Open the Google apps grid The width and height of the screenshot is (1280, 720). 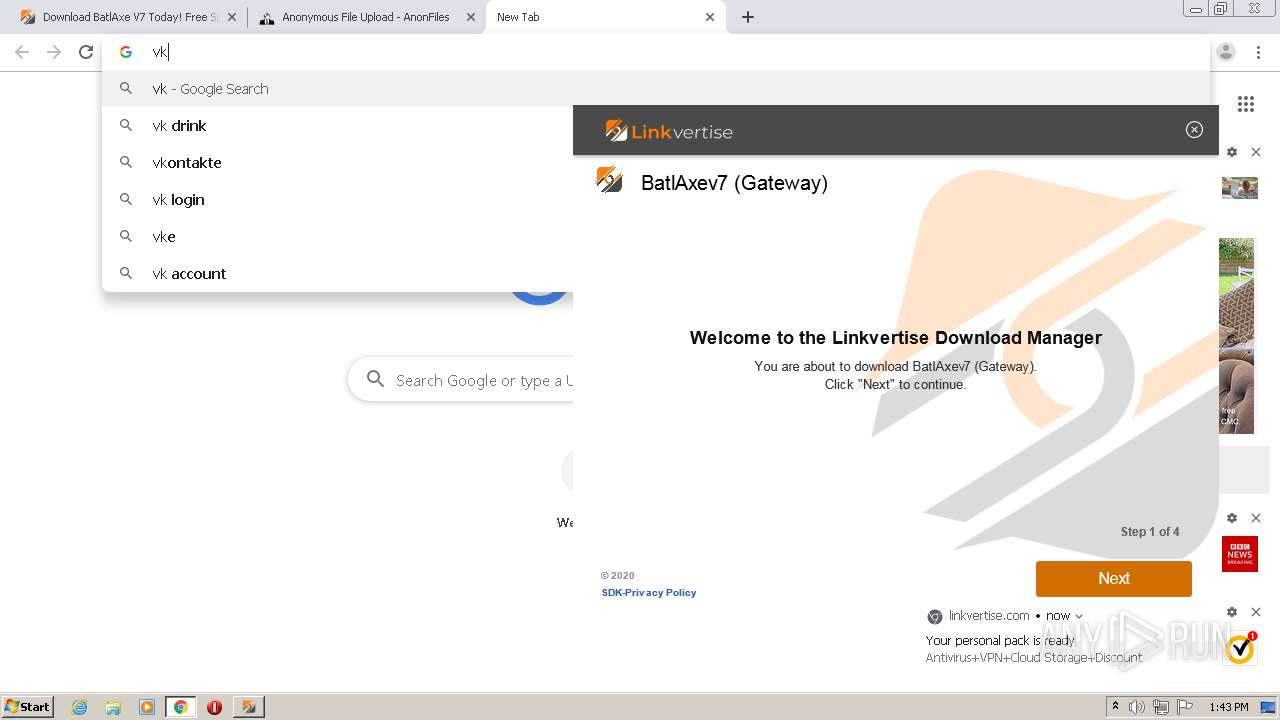[x=1246, y=104]
